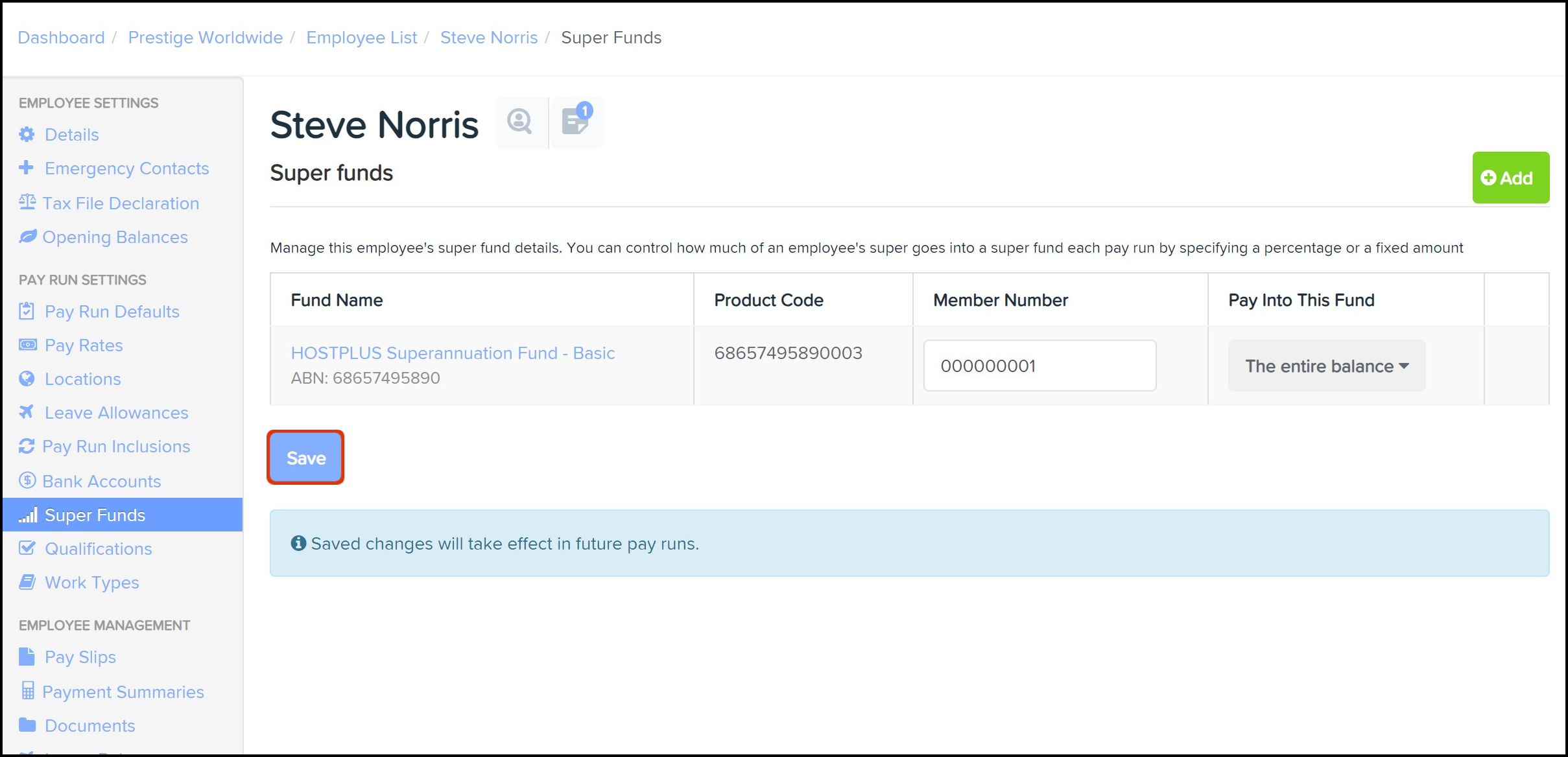Open HOSTPLUS Superannuation Fund - Basic link
Screen dimensions: 1568x757
(452, 353)
